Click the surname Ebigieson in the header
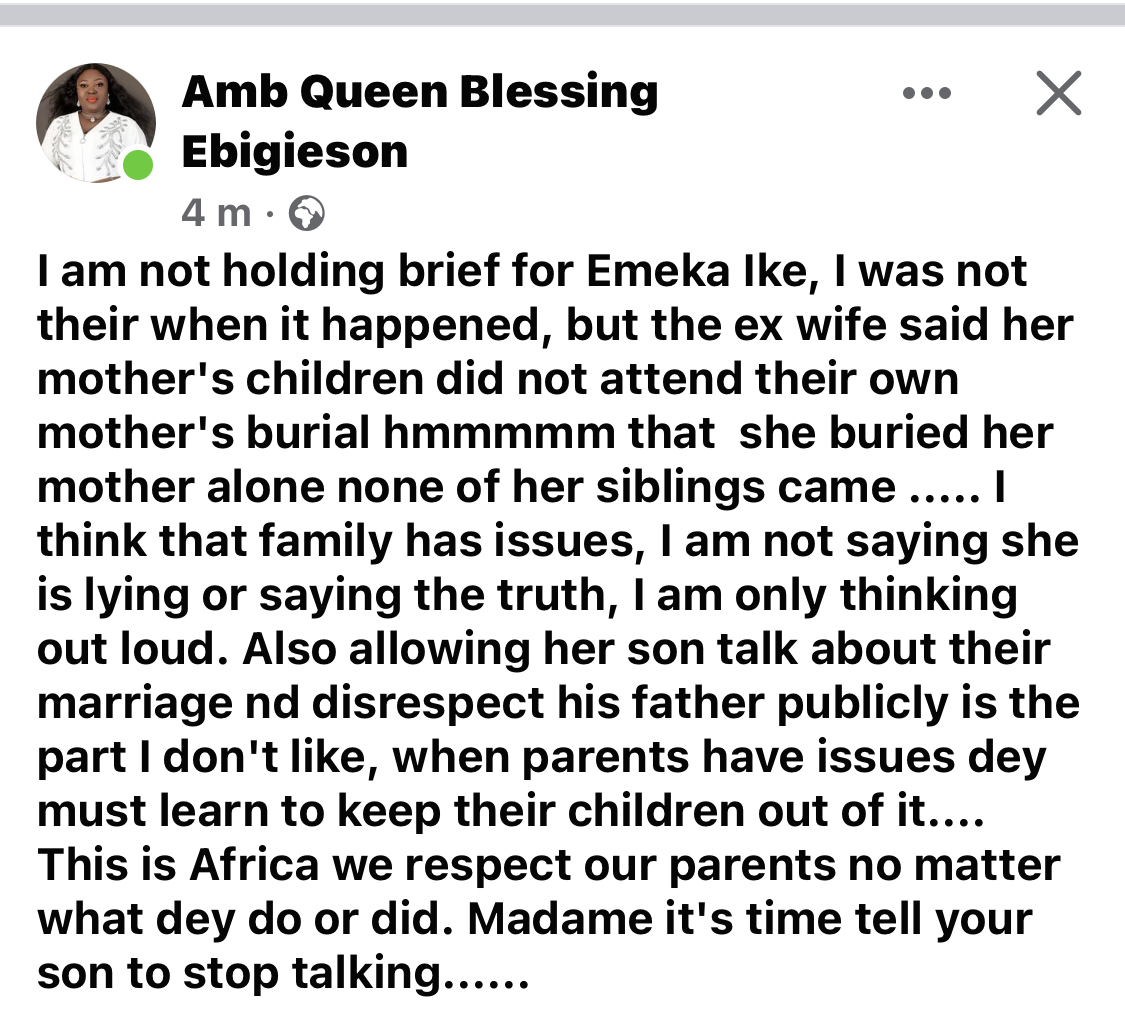 295,153
